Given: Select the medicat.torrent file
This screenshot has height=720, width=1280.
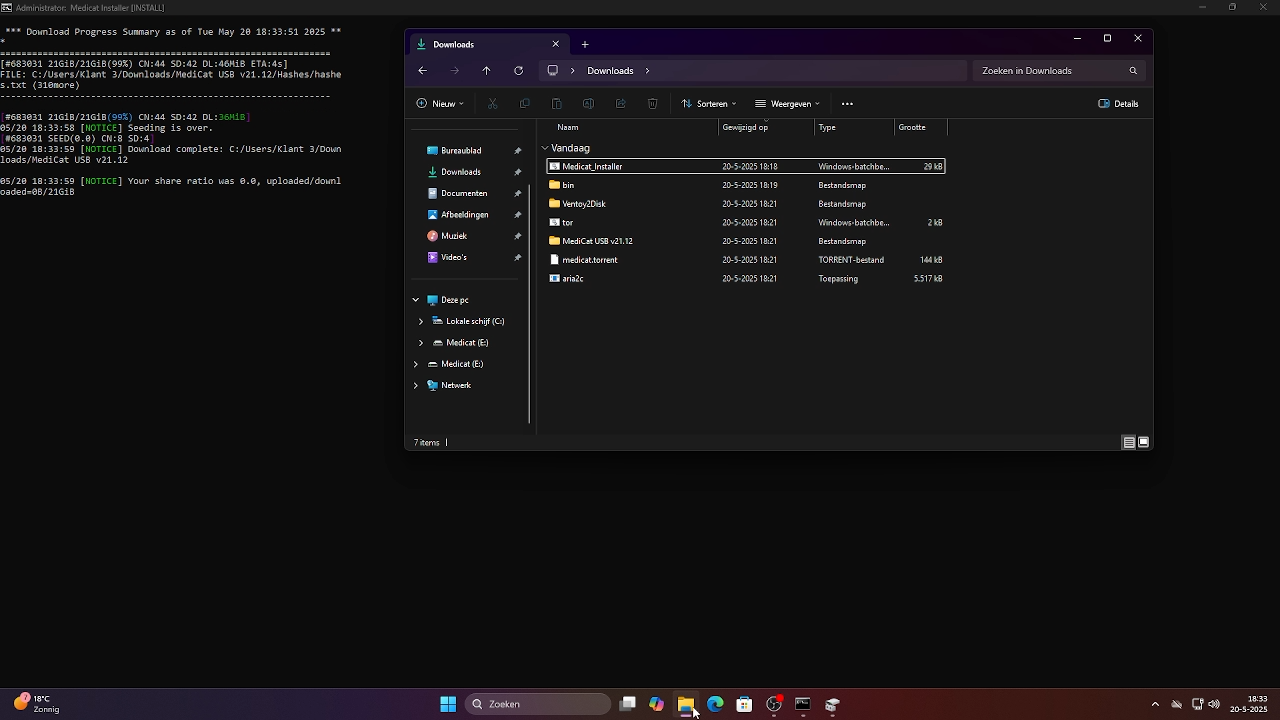Looking at the screenshot, I should click(746, 260).
